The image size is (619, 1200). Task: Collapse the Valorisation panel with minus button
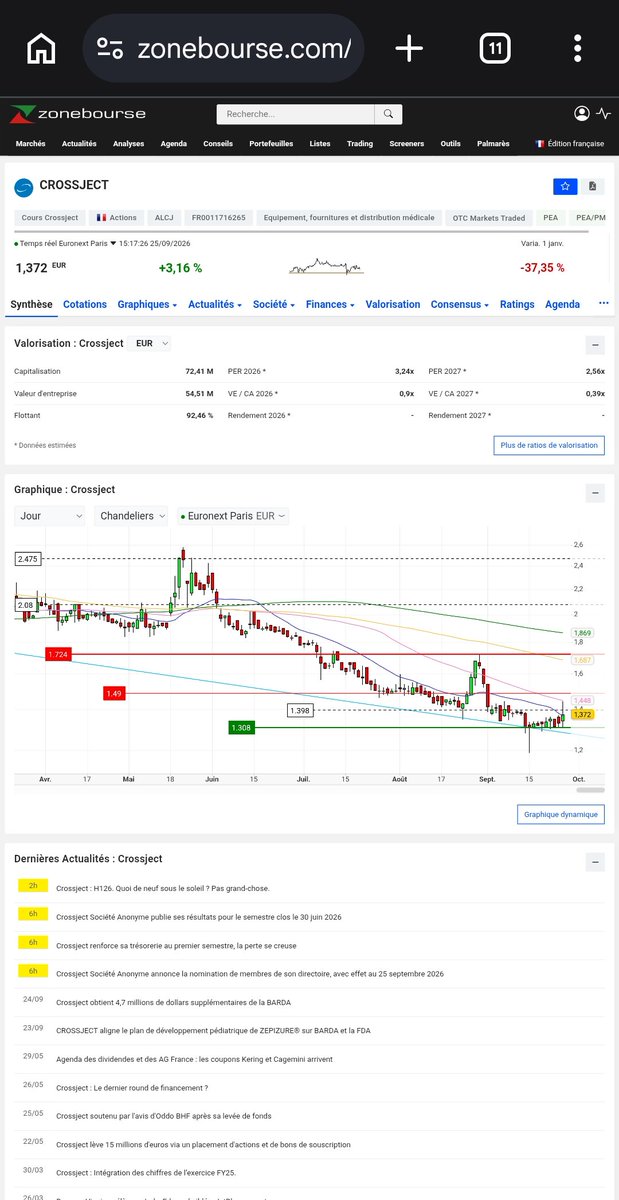[595, 344]
